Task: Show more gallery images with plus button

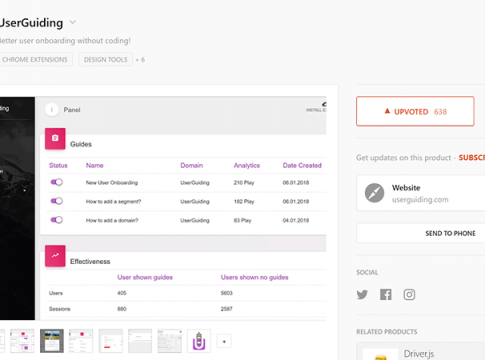Action: coord(224,341)
